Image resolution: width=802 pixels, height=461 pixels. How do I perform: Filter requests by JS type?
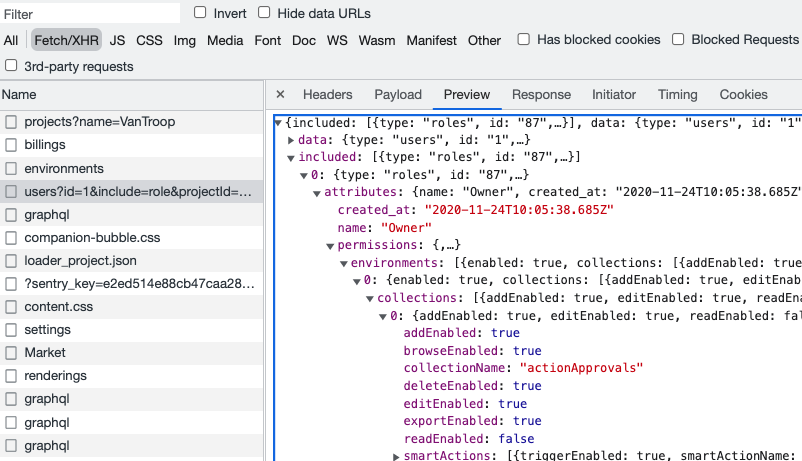click(x=117, y=41)
